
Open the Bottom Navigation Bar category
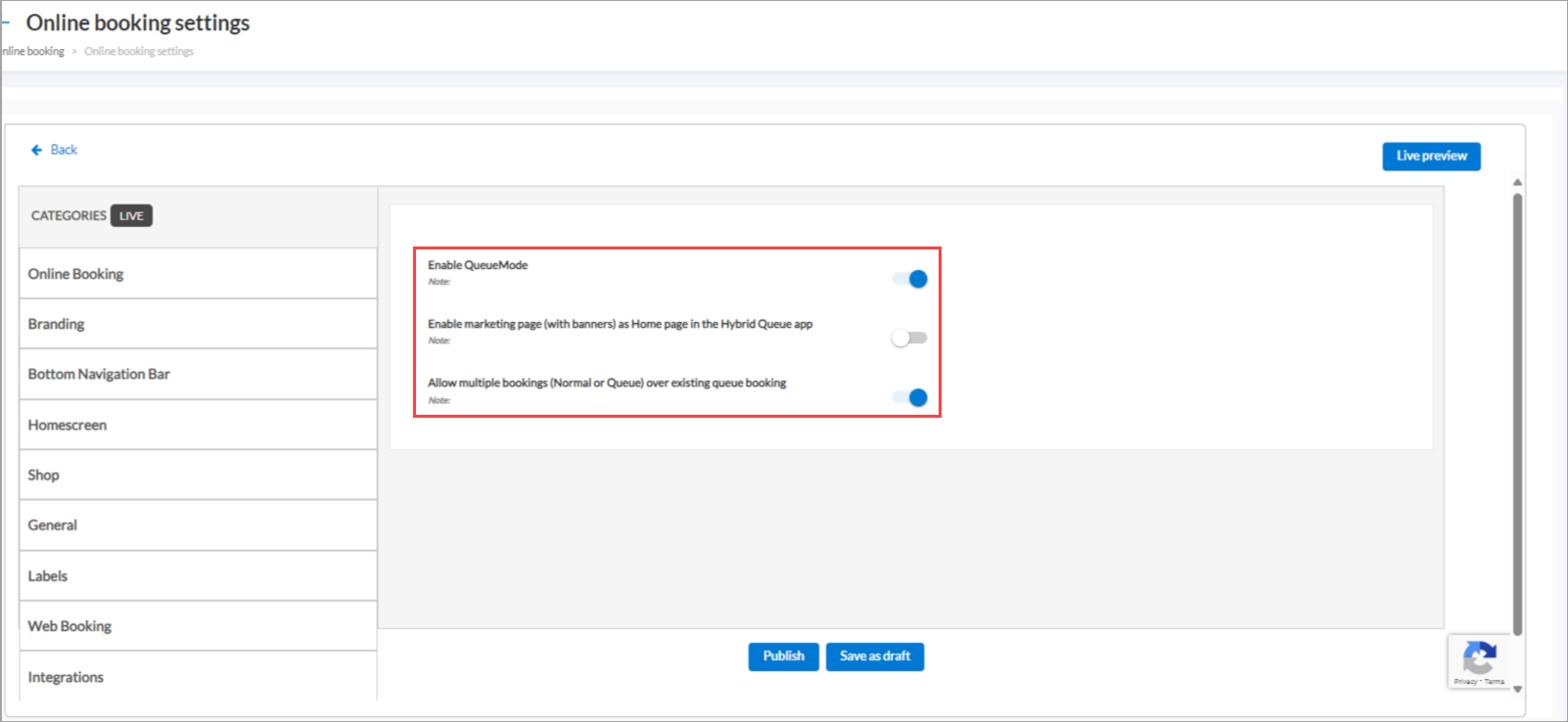coord(198,374)
